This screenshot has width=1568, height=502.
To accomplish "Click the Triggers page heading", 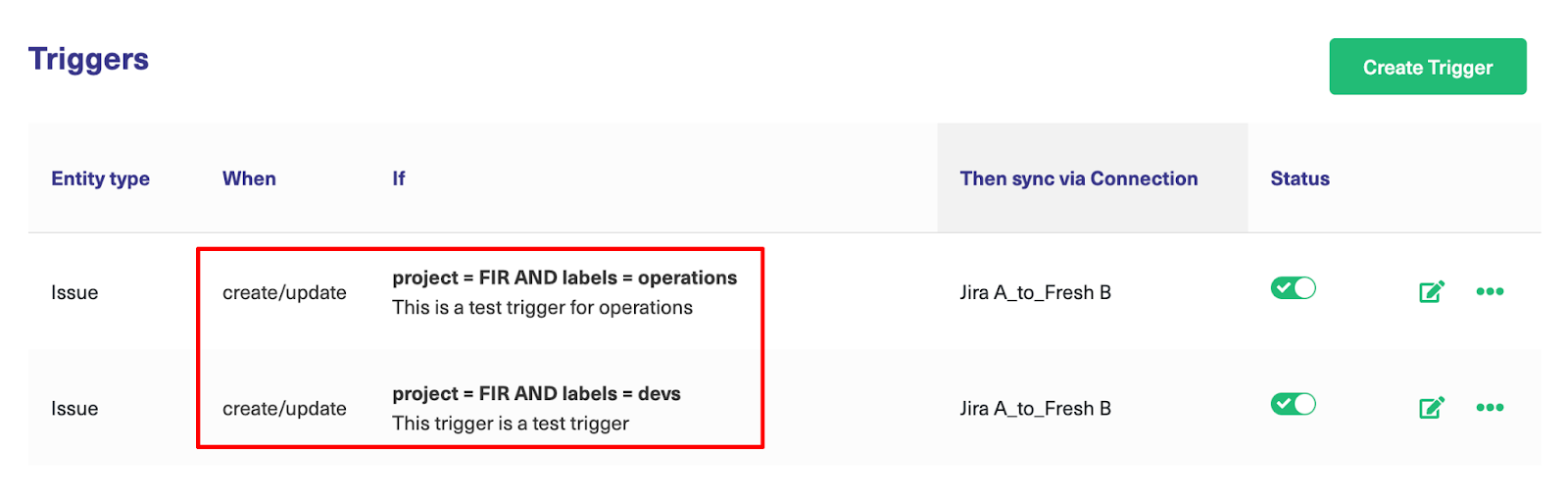I will 88,59.
